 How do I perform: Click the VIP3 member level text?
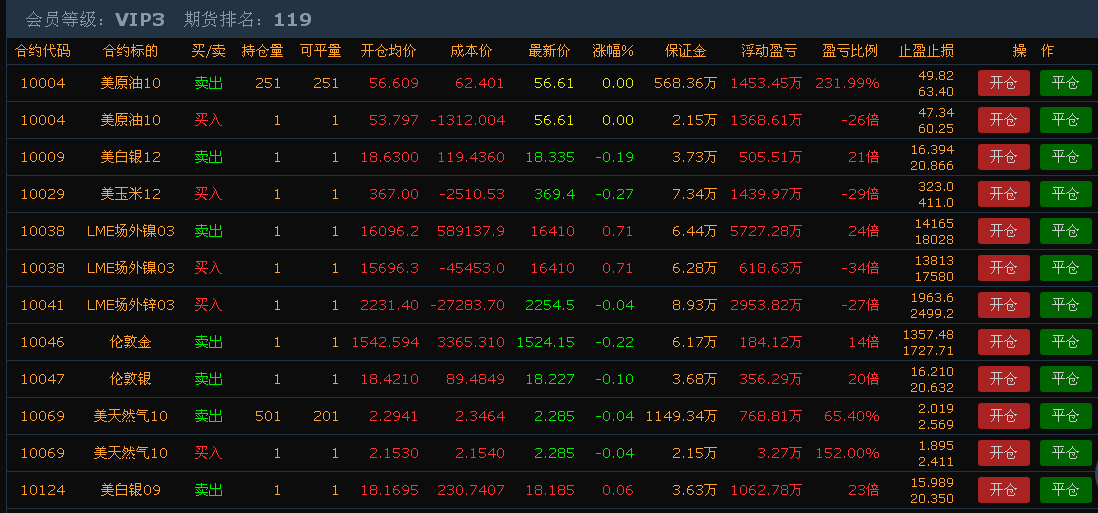click(x=139, y=20)
